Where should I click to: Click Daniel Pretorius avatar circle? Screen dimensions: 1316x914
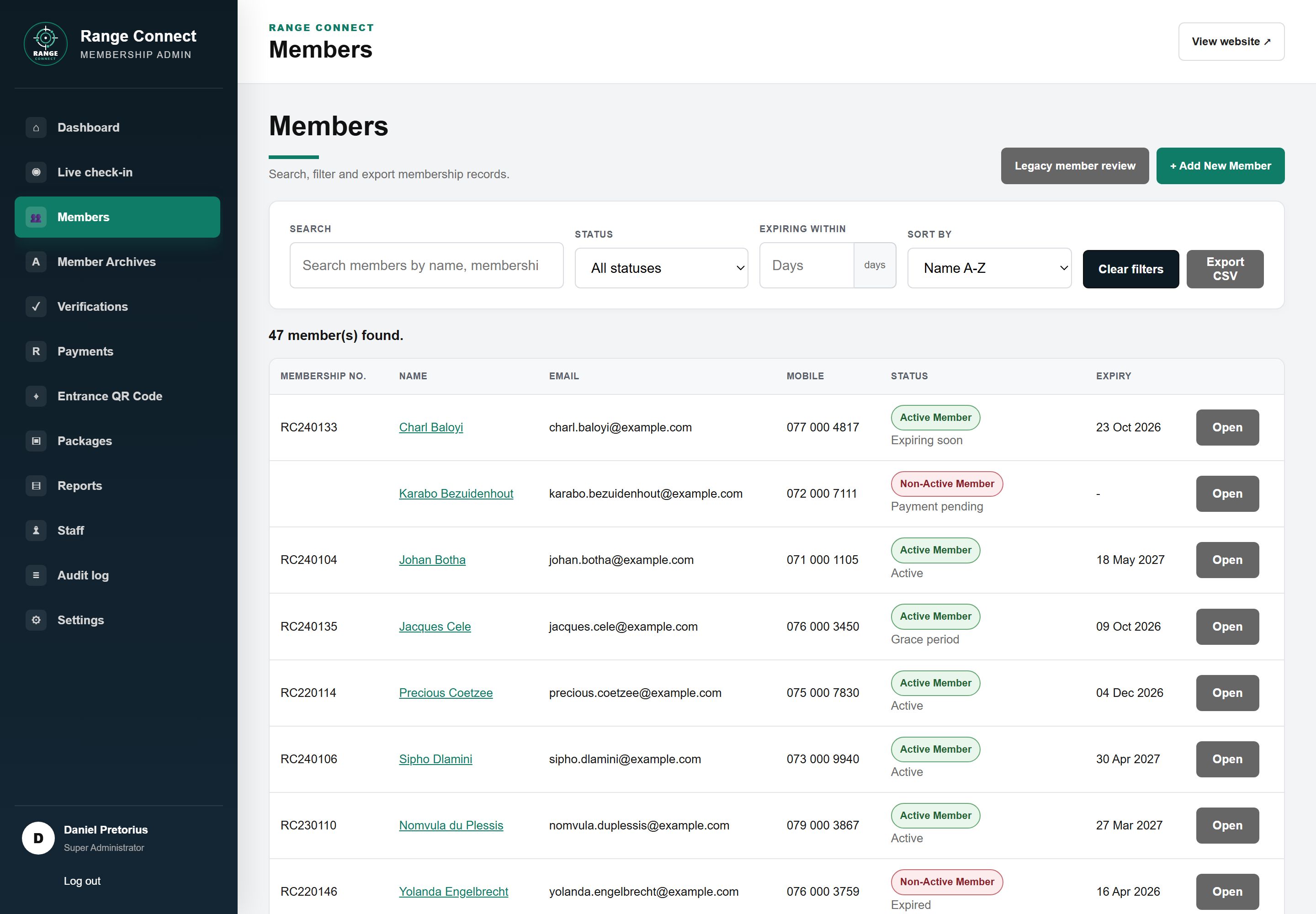point(38,838)
